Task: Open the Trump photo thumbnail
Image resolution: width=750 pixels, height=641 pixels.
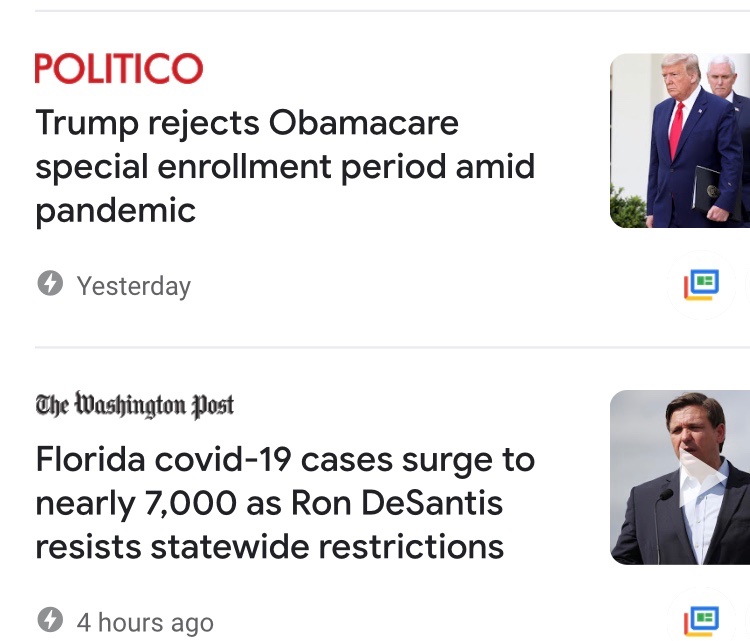Action: click(680, 140)
